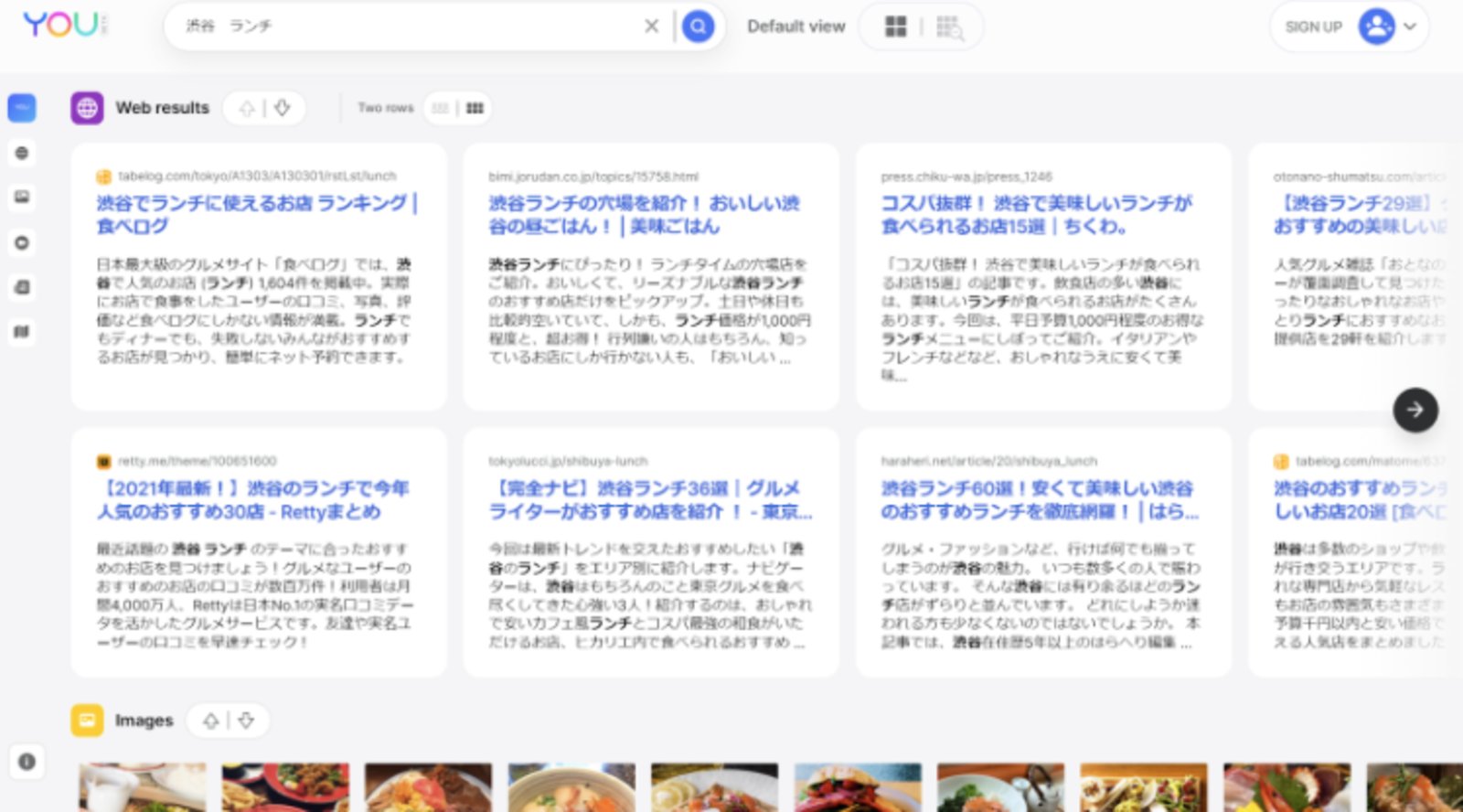
Task: Open the 【渋谷ランチ29選】 result title
Action: point(1361,214)
